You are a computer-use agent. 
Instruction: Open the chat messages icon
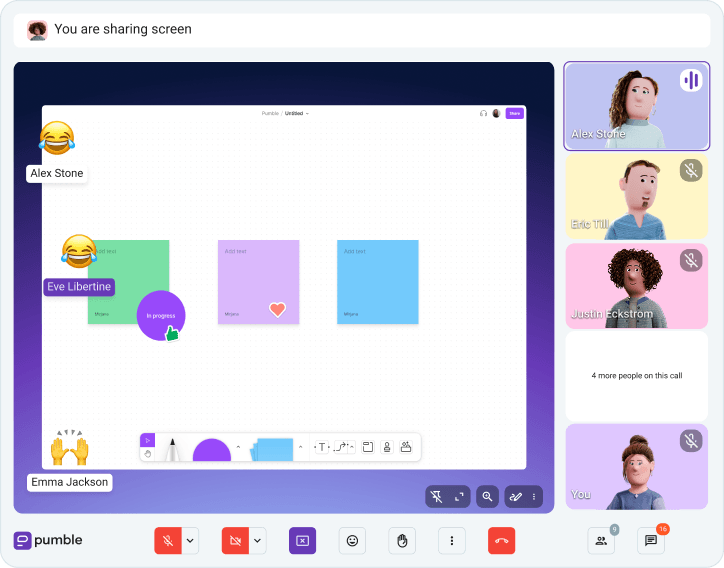click(651, 540)
